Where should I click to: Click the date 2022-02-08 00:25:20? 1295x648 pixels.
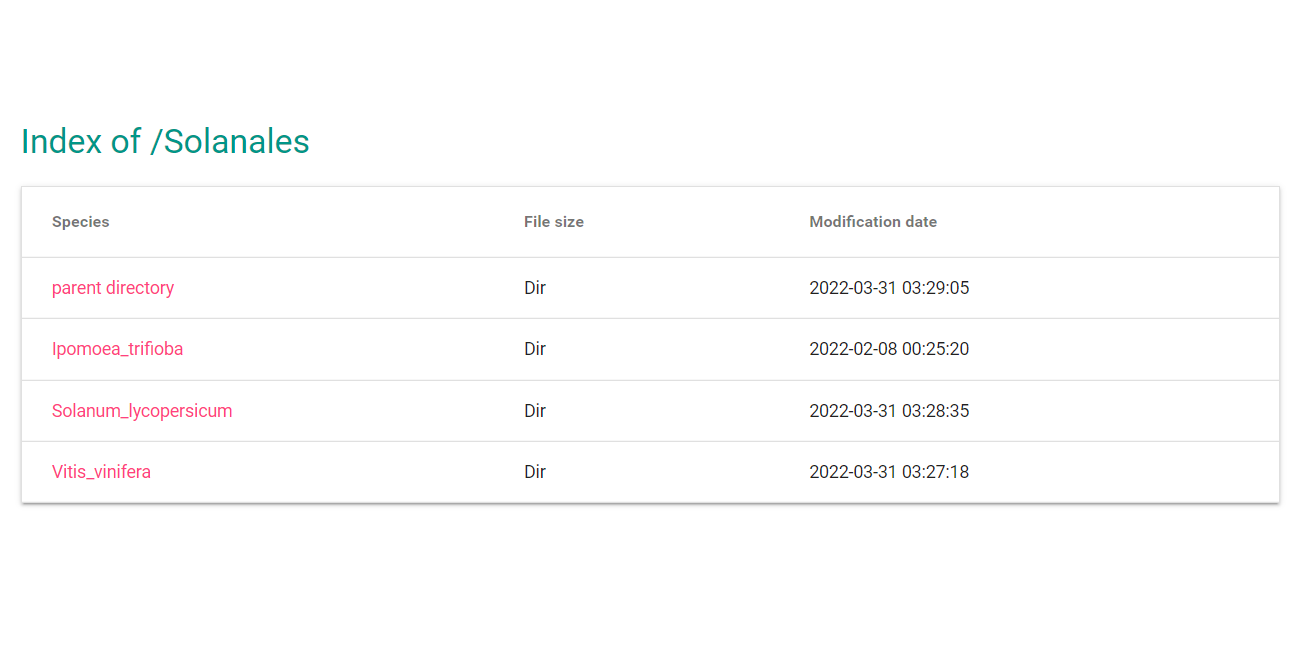tap(889, 349)
